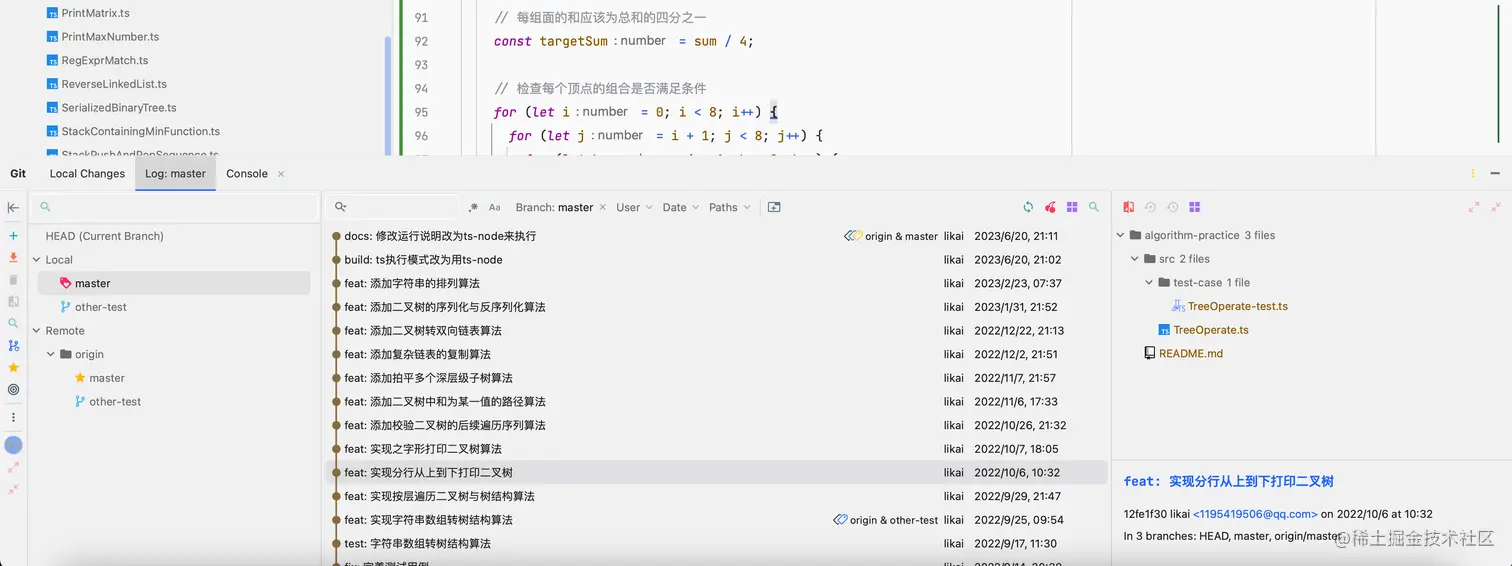Close the Console tab
1512x566 pixels.
[281, 173]
